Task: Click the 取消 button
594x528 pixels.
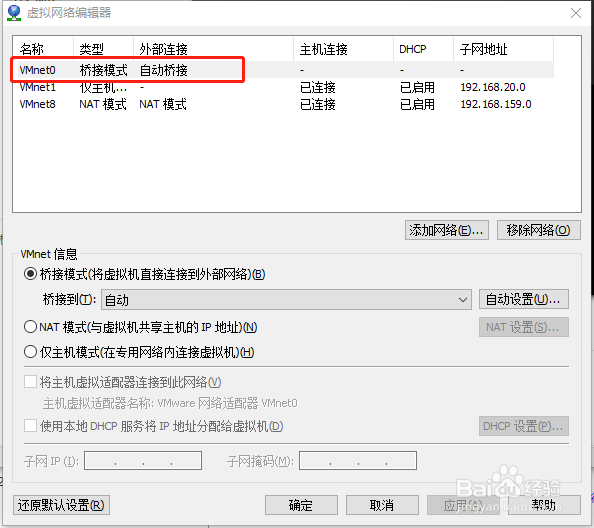Action: point(382,505)
